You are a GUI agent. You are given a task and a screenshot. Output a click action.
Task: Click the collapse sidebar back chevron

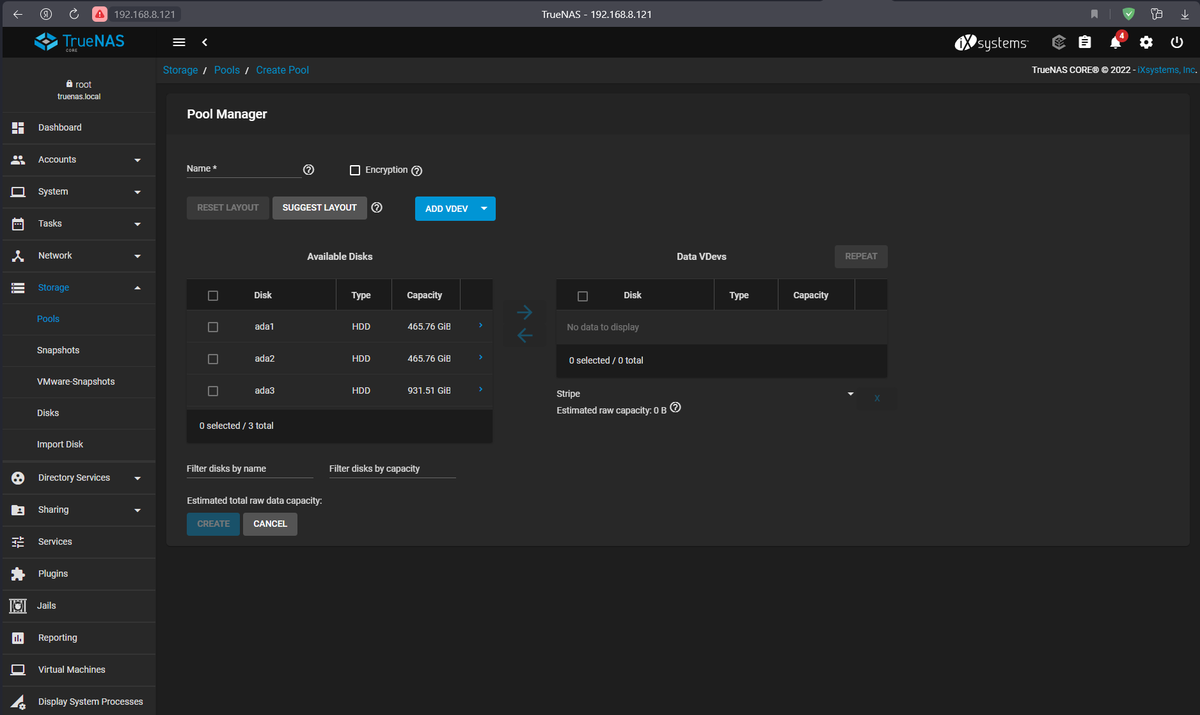(x=204, y=42)
